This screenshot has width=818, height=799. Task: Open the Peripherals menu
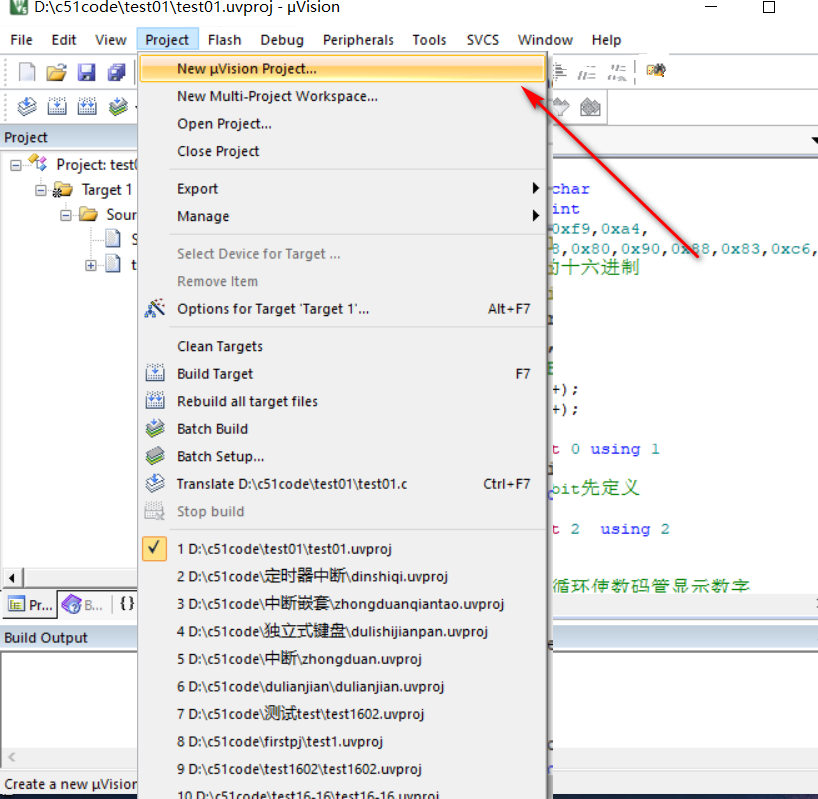[x=358, y=40]
